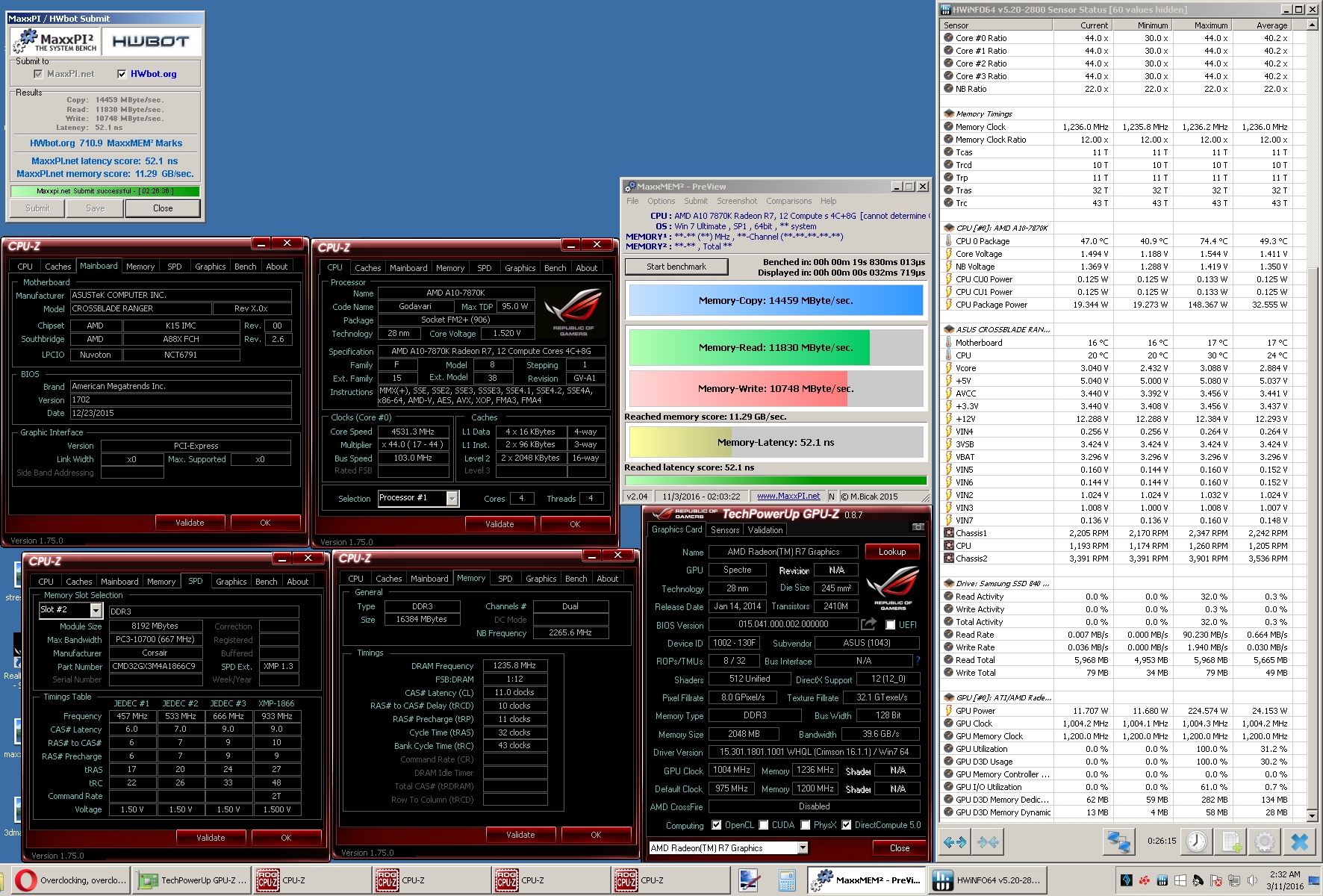Toggle the CUDA checkbox in GPU-Z
Image resolution: width=1323 pixels, height=896 pixels.
tap(764, 825)
